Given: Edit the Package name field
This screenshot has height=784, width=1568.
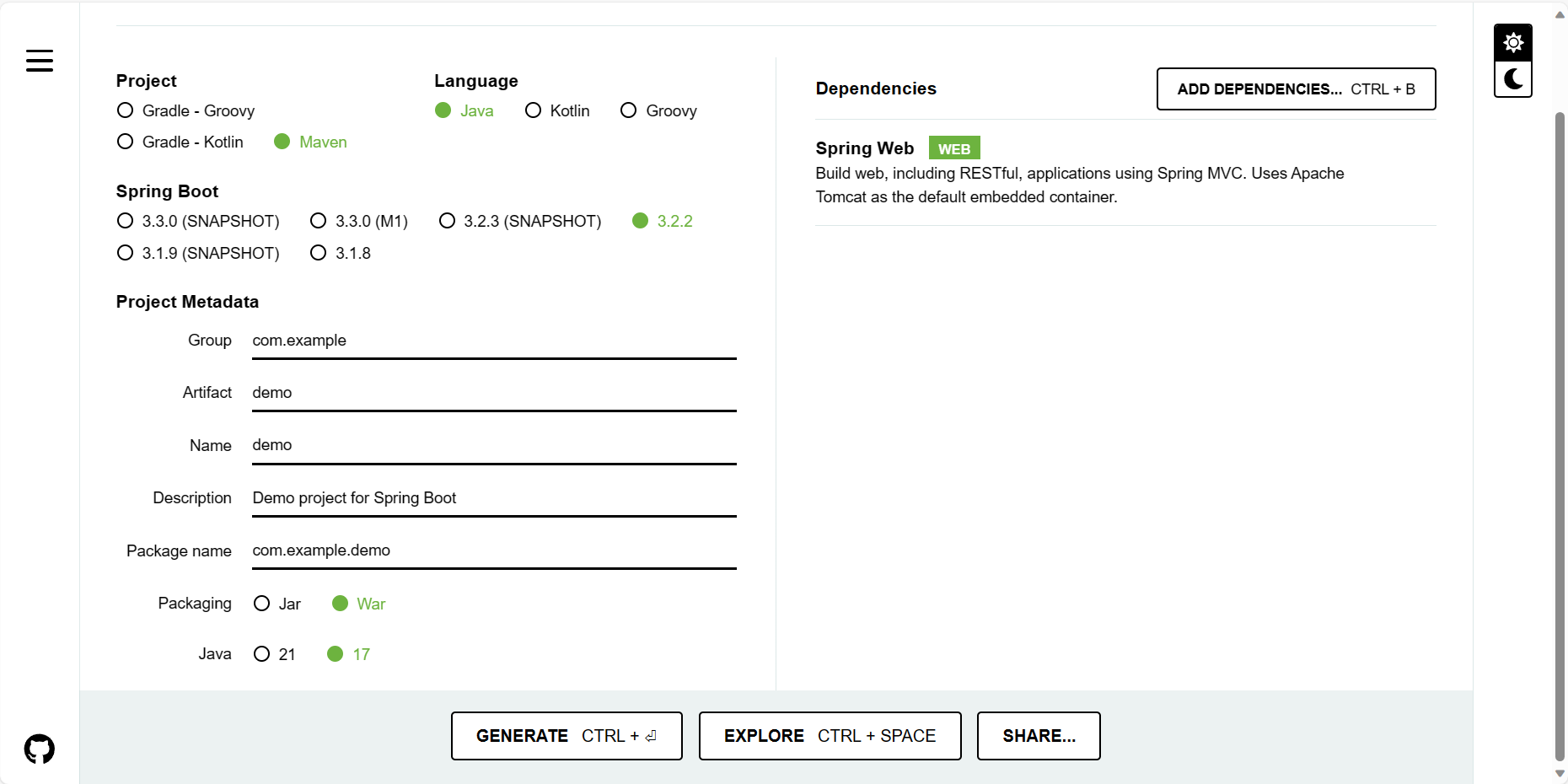Looking at the screenshot, I should point(494,550).
